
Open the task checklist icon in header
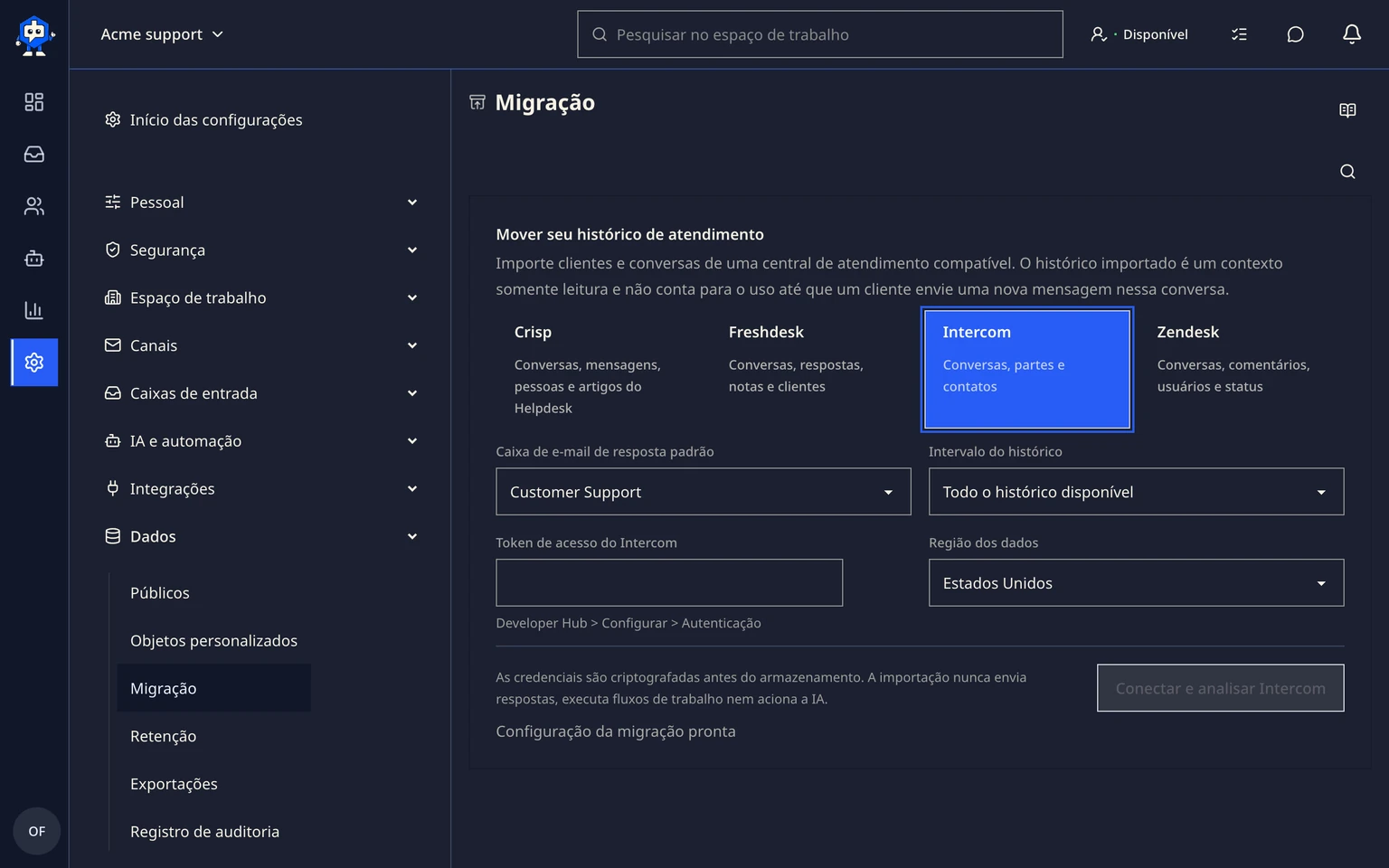(1239, 34)
